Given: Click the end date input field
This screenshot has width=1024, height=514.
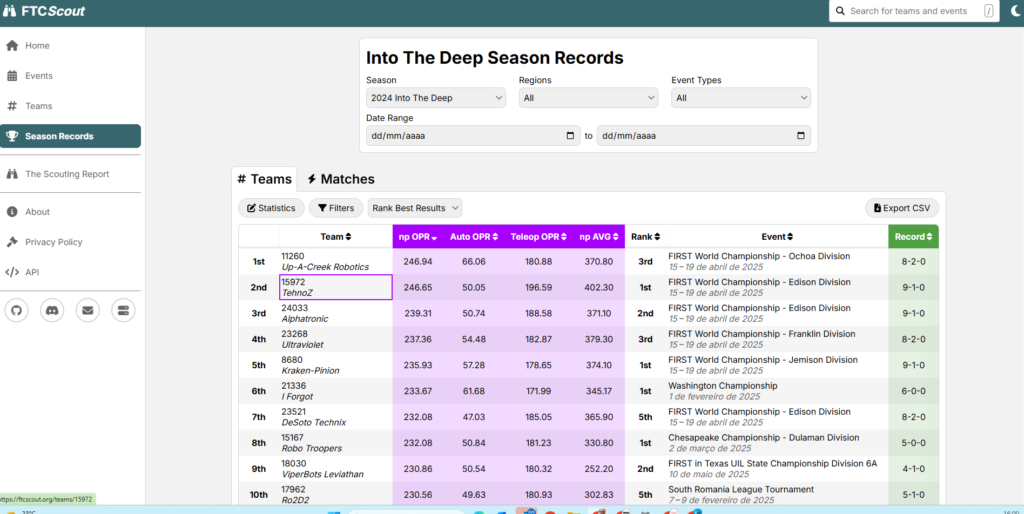Looking at the screenshot, I should click(x=704, y=136).
